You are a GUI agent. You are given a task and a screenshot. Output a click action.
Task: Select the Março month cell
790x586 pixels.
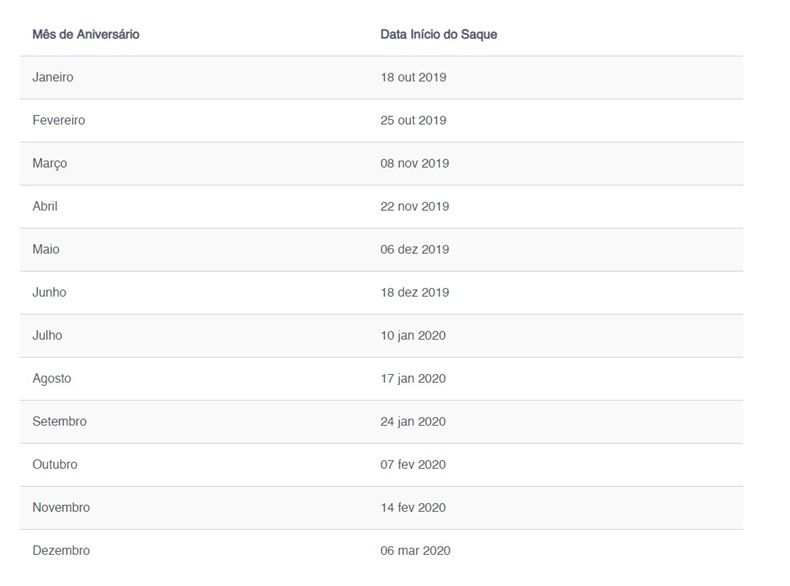[50, 163]
